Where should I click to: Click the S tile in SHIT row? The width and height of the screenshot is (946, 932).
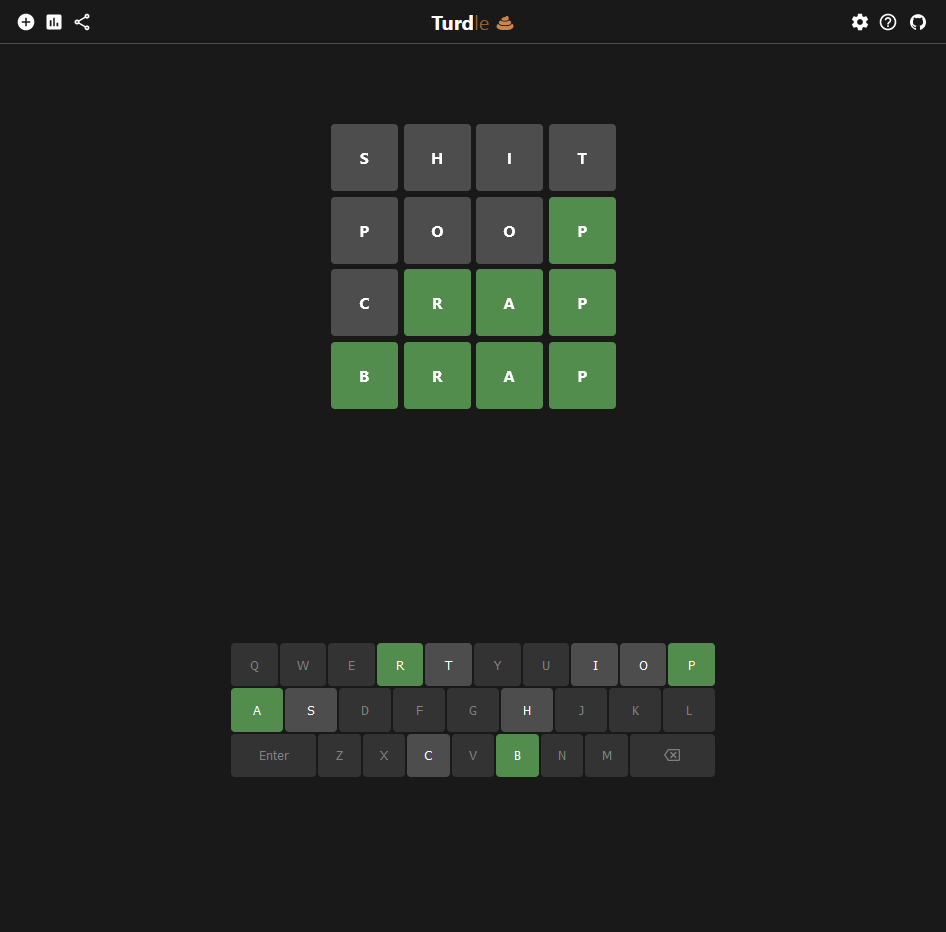[364, 157]
